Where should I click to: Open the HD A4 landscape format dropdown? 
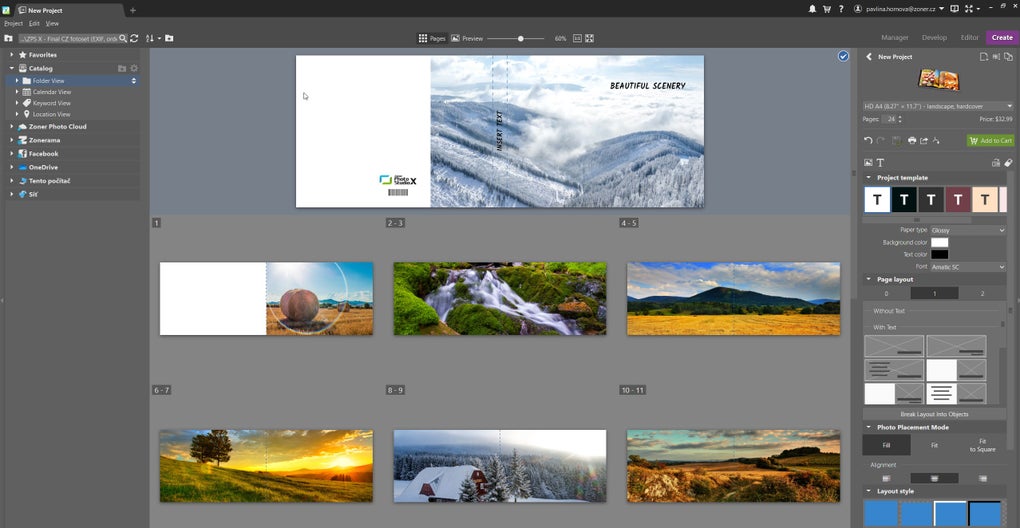point(938,106)
